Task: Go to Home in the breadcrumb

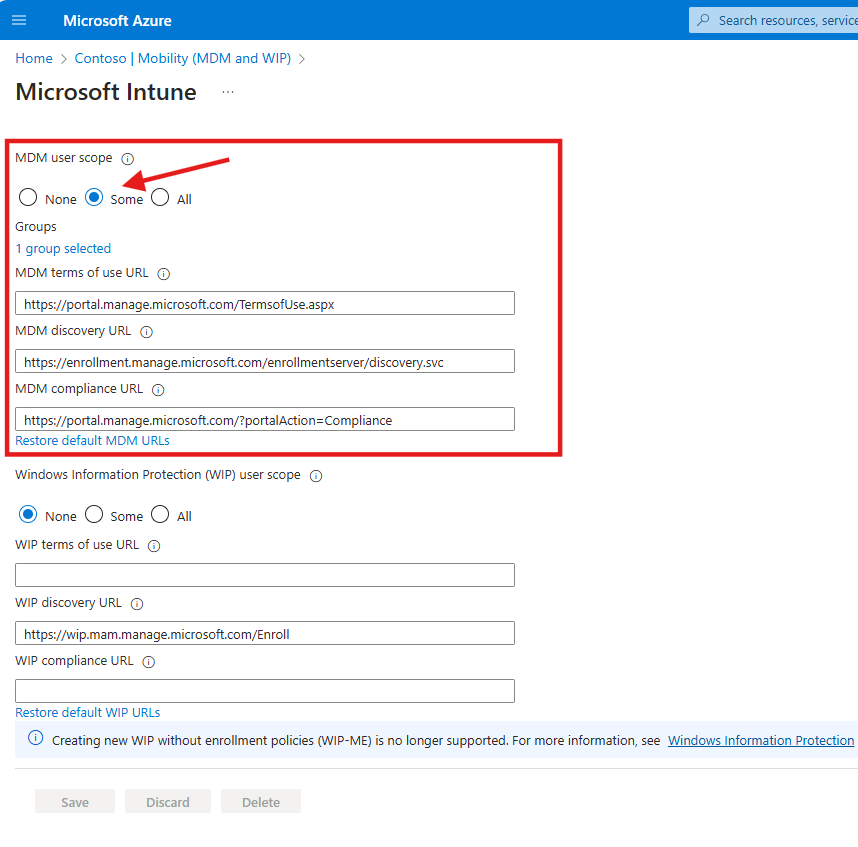Action: [x=34, y=59]
